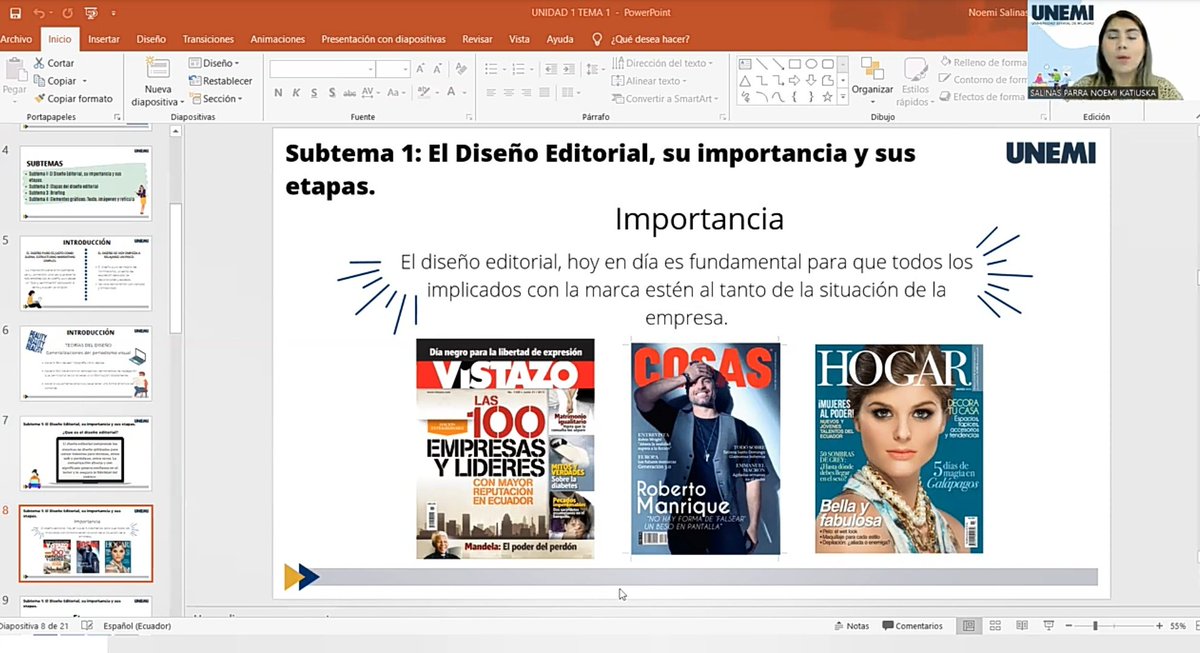Expand the shapes gallery more arrow
Screen dimensions: 1200x653
pyautogui.click(x=843, y=98)
